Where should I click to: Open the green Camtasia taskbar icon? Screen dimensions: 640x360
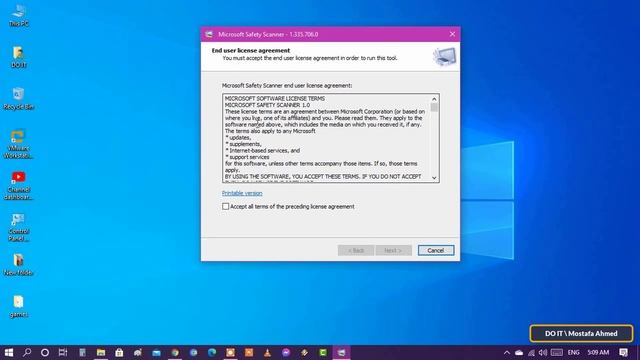[x=323, y=353]
